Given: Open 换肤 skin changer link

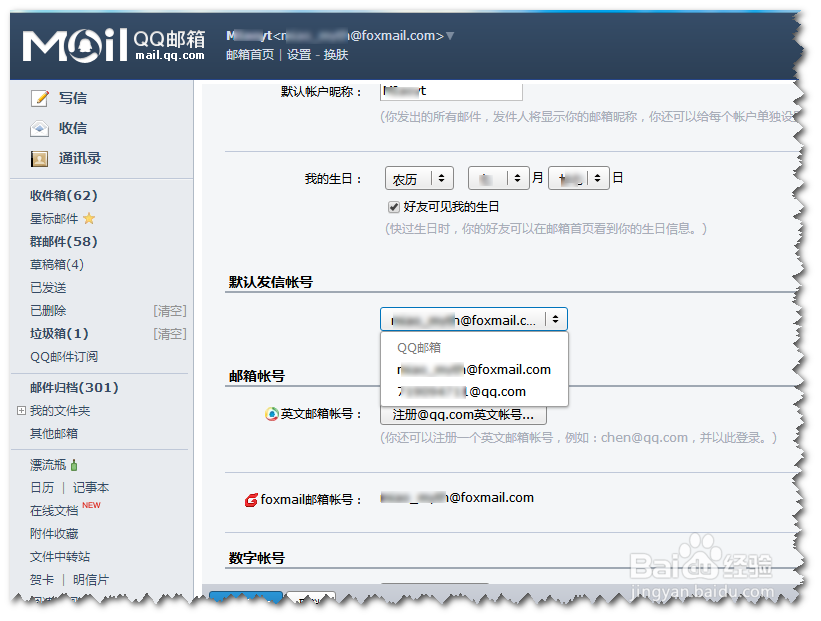Looking at the screenshot, I should tap(336, 55).
